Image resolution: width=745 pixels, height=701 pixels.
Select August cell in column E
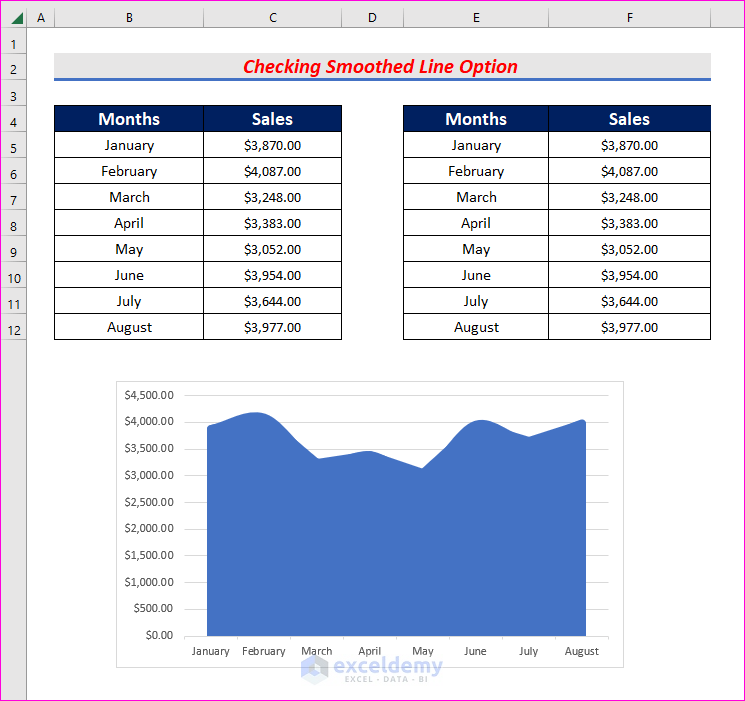476,327
